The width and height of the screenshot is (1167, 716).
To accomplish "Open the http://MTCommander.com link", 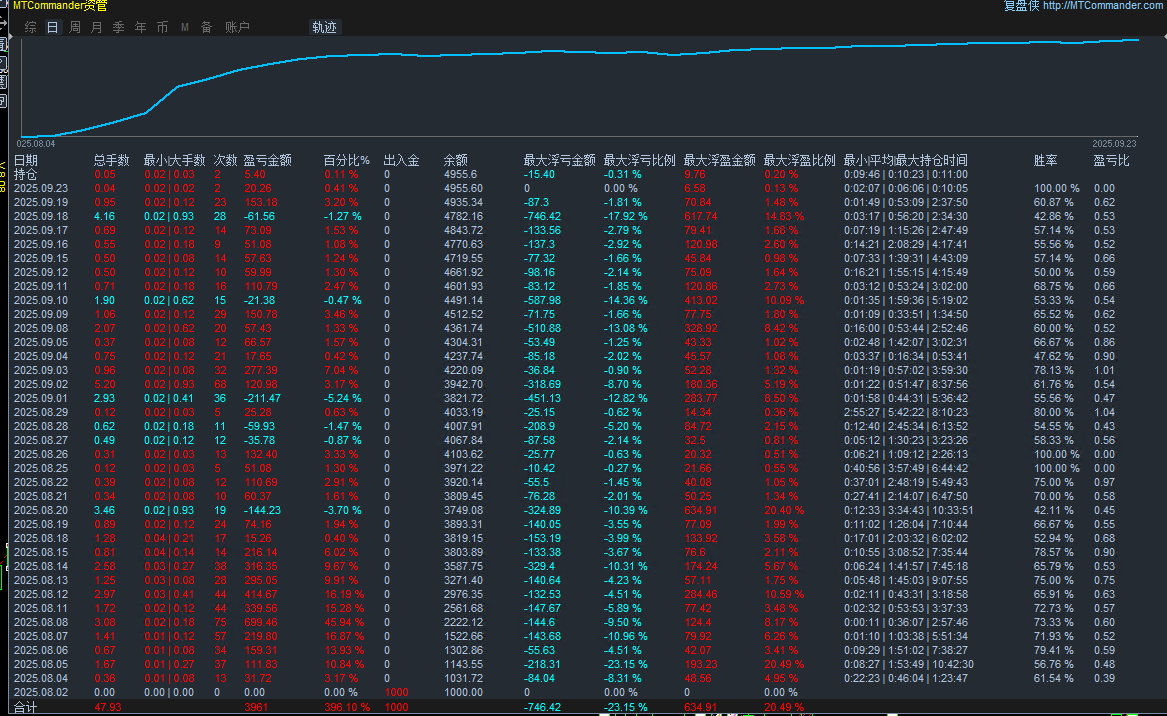I will [1103, 6].
